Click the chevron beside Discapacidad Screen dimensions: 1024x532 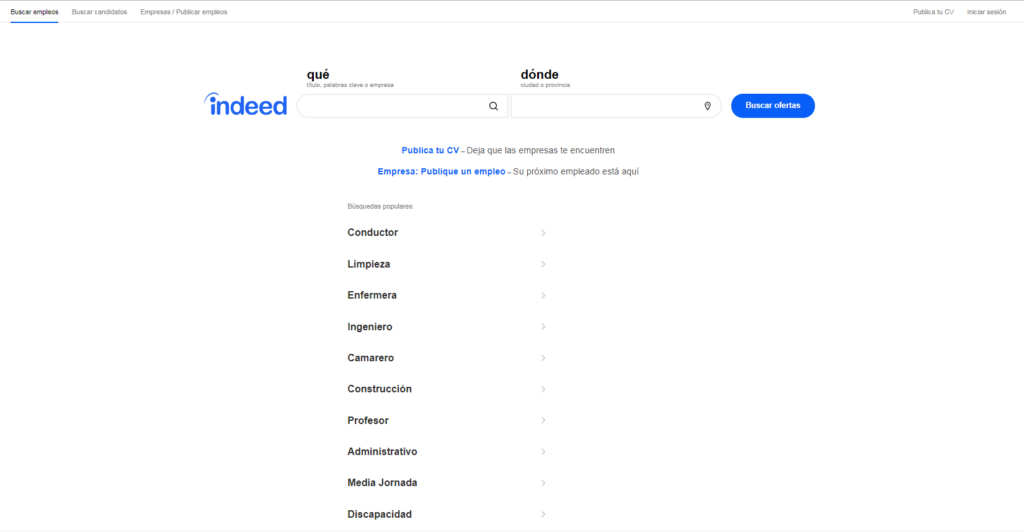[543, 514]
